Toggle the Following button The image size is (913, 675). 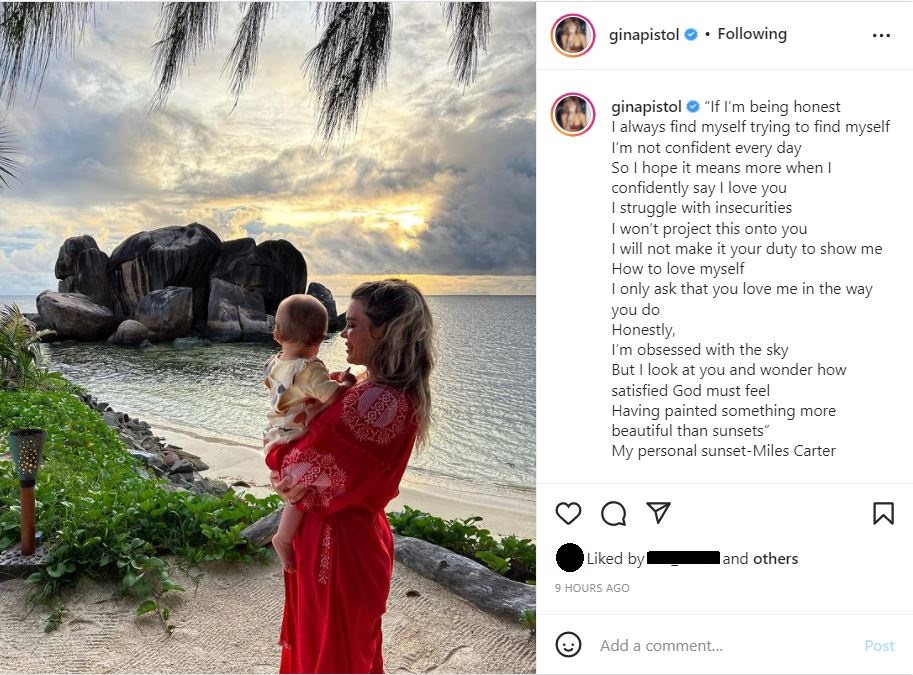point(752,34)
